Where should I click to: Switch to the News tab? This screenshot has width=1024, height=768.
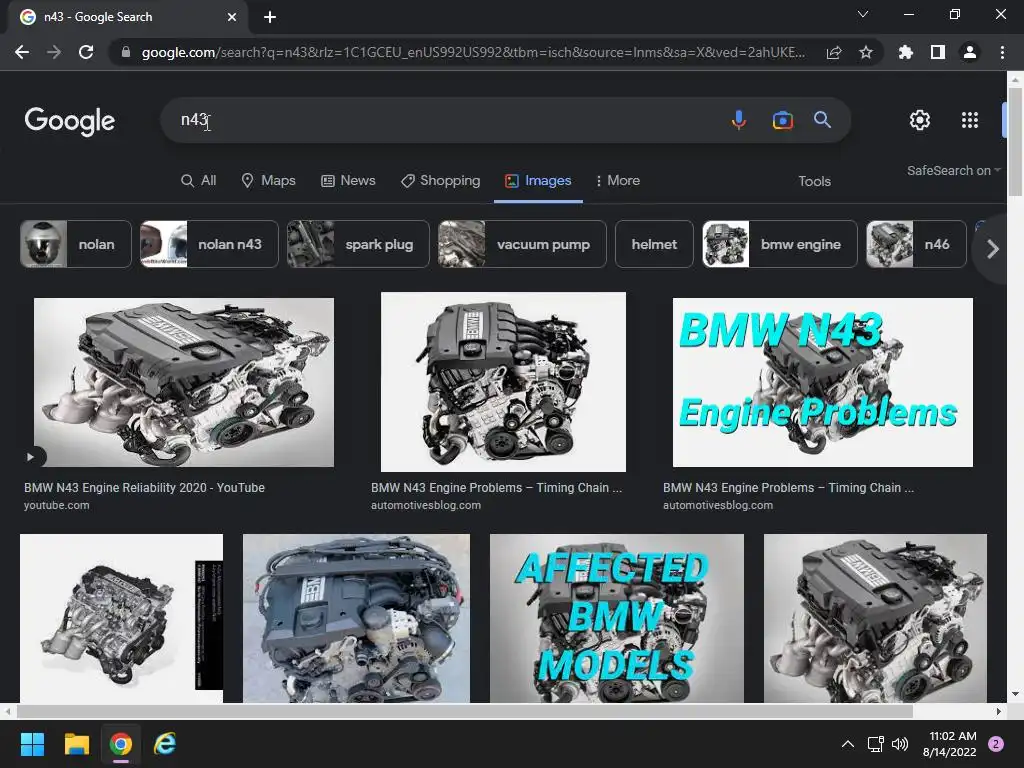click(x=348, y=180)
